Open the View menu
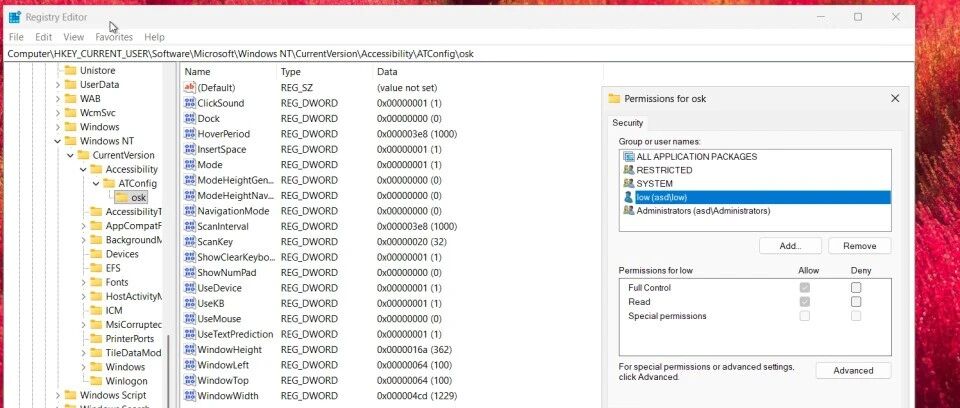 coord(73,37)
